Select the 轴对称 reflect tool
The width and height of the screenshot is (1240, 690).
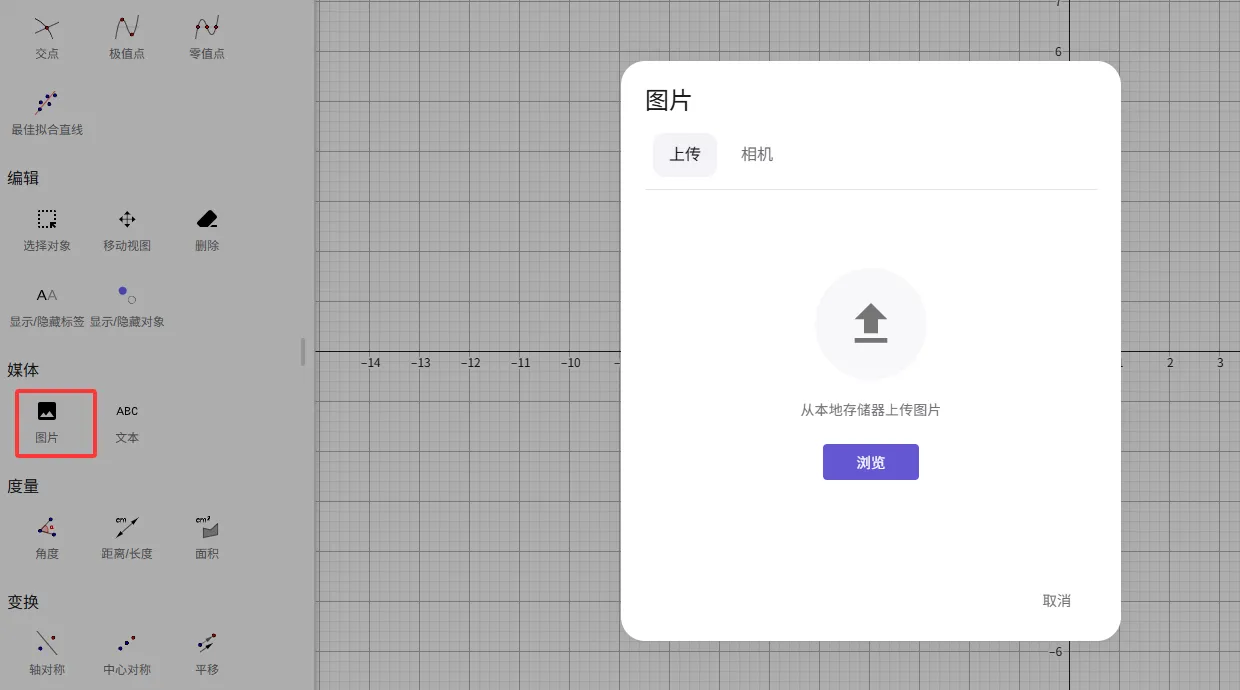(x=47, y=652)
